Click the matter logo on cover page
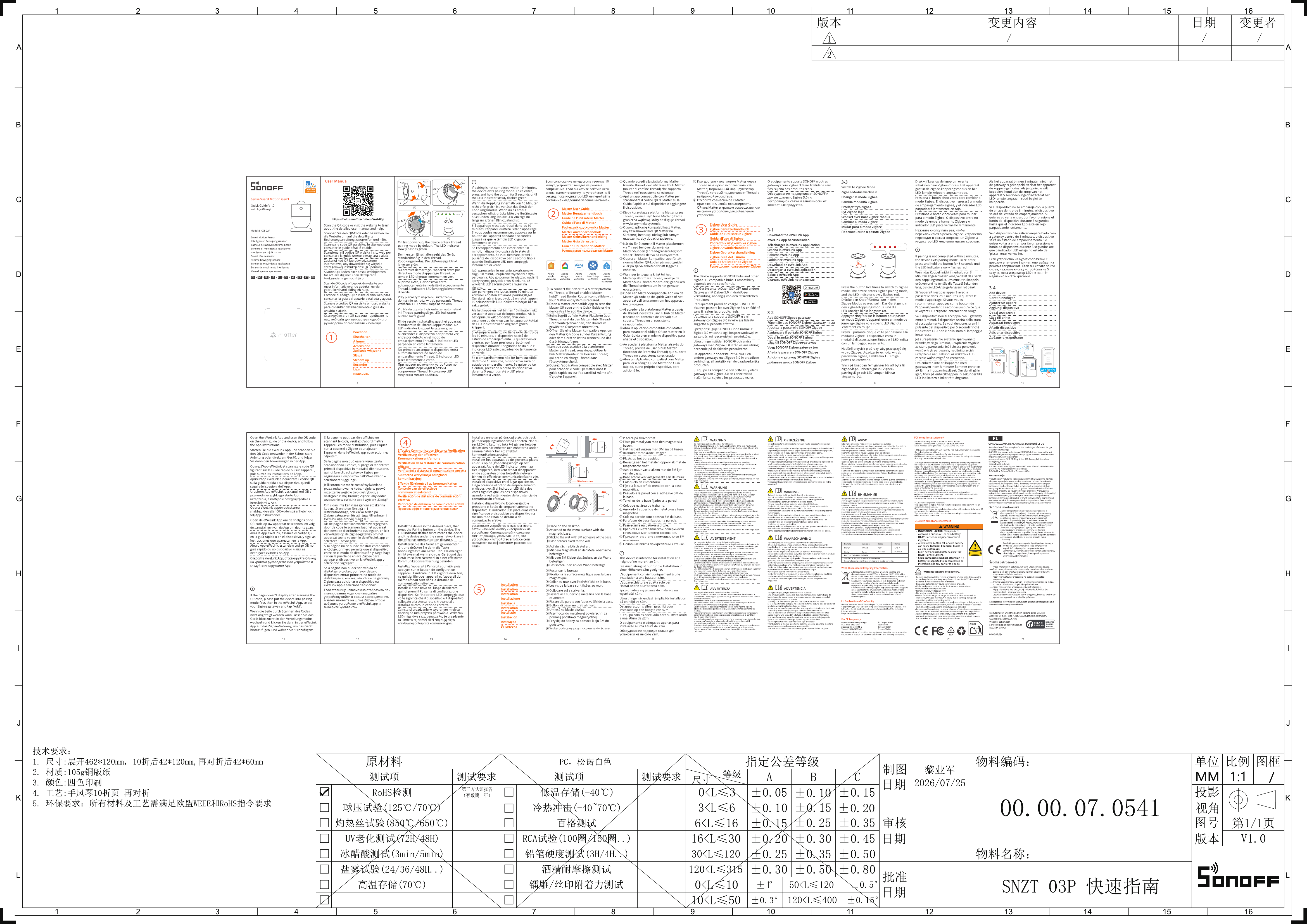The image size is (1307, 924). click(x=284, y=335)
